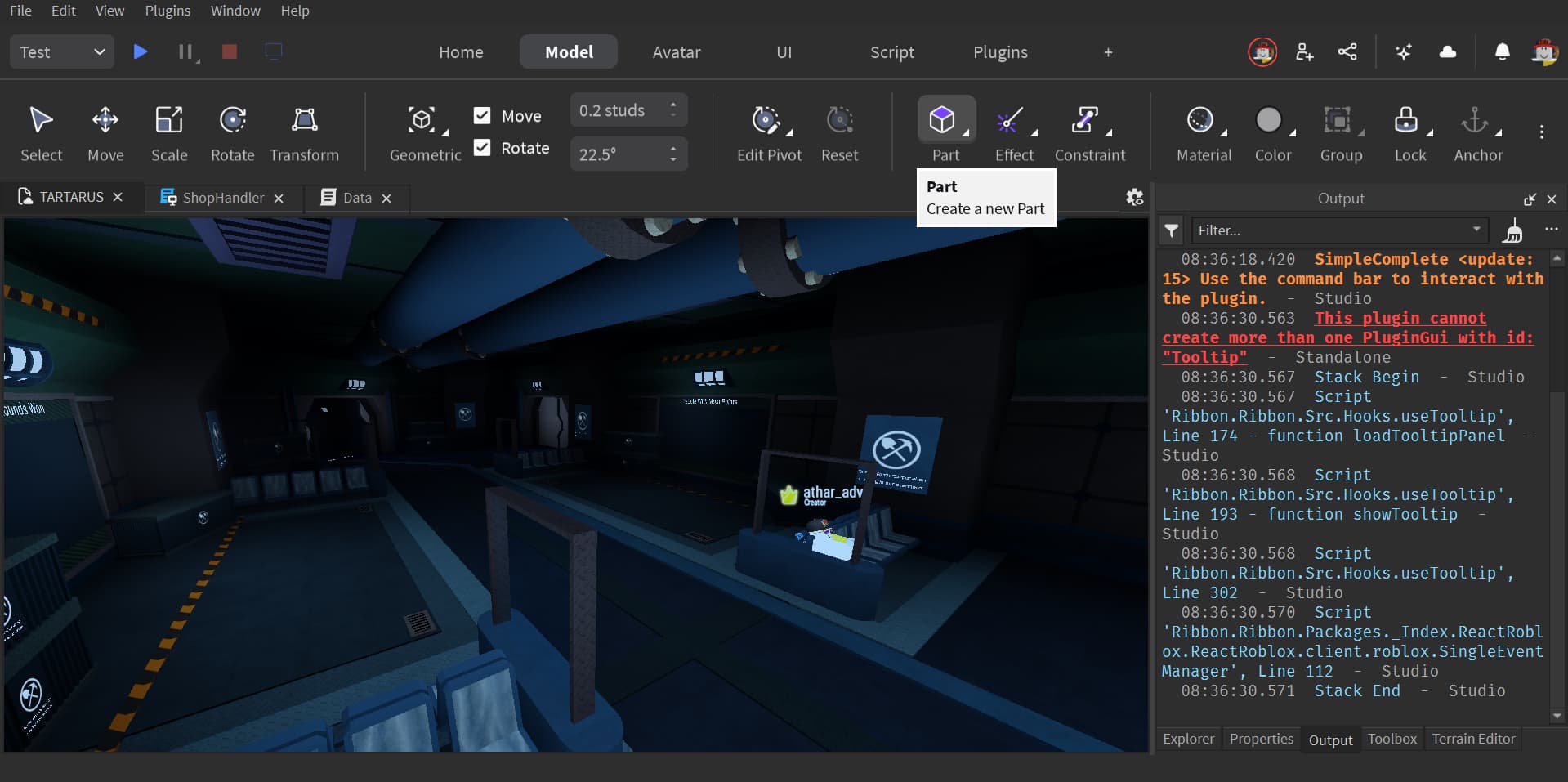The image size is (1568, 782).
Task: Click the Effect tool icon
Action: click(x=1009, y=120)
